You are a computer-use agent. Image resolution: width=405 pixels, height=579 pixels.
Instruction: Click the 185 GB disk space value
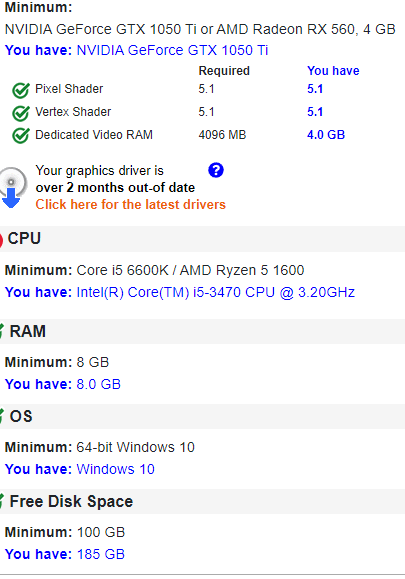click(x=101, y=554)
